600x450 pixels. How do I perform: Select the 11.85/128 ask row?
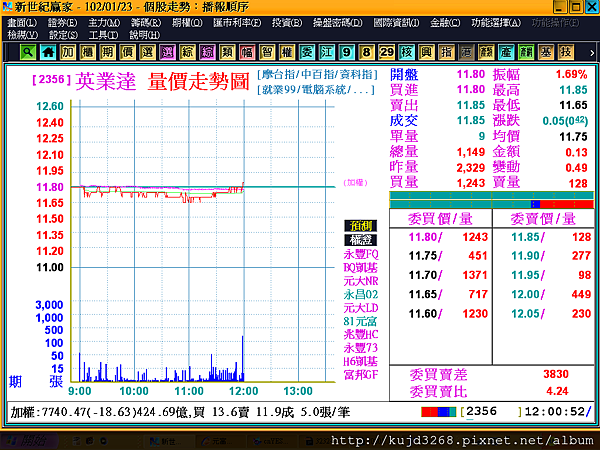pyautogui.click(x=543, y=237)
